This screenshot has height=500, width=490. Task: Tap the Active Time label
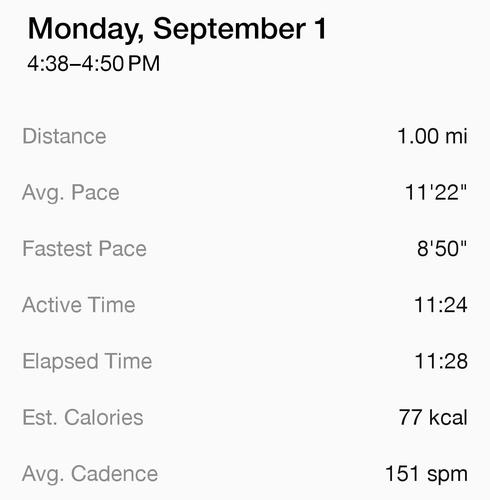(x=79, y=305)
